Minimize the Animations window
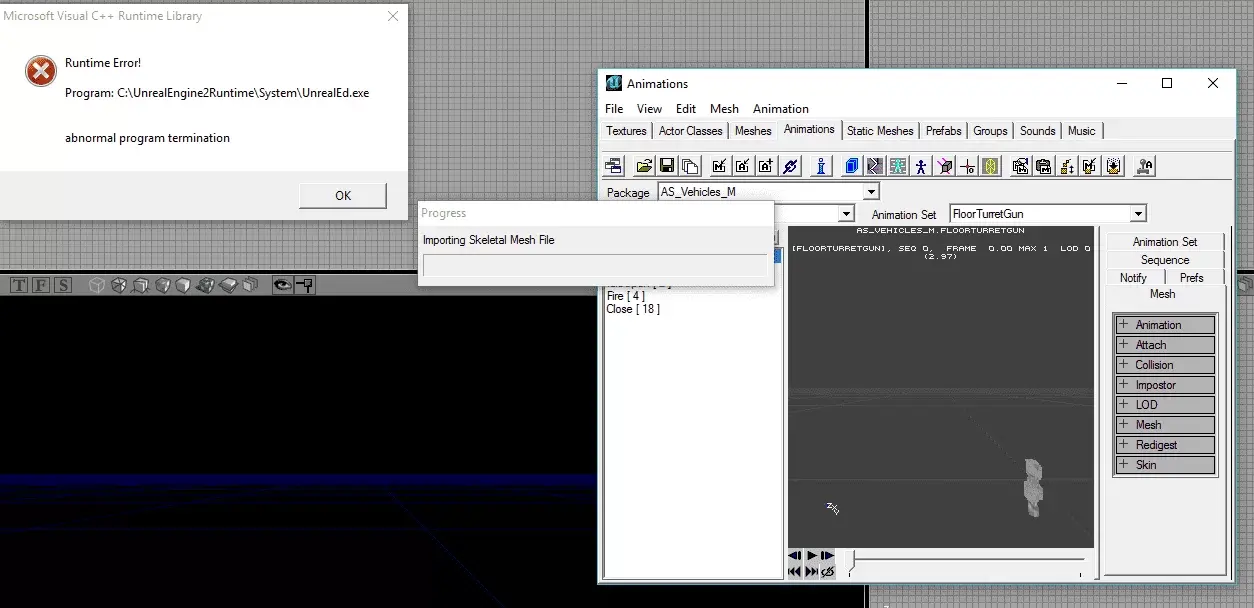This screenshot has height=608, width=1254. point(1121,84)
